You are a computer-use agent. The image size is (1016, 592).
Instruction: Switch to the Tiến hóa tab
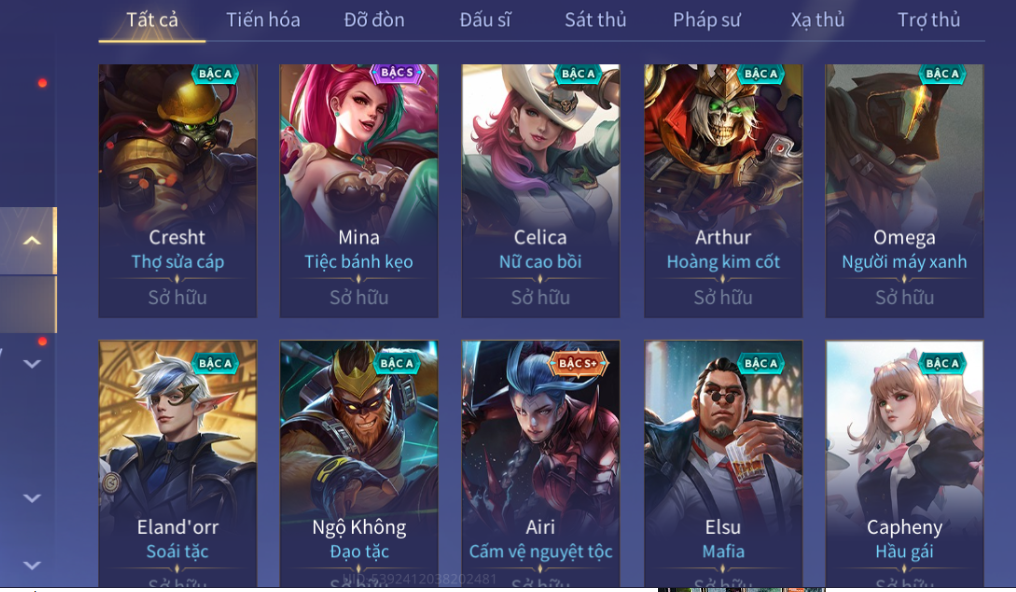[x=263, y=20]
